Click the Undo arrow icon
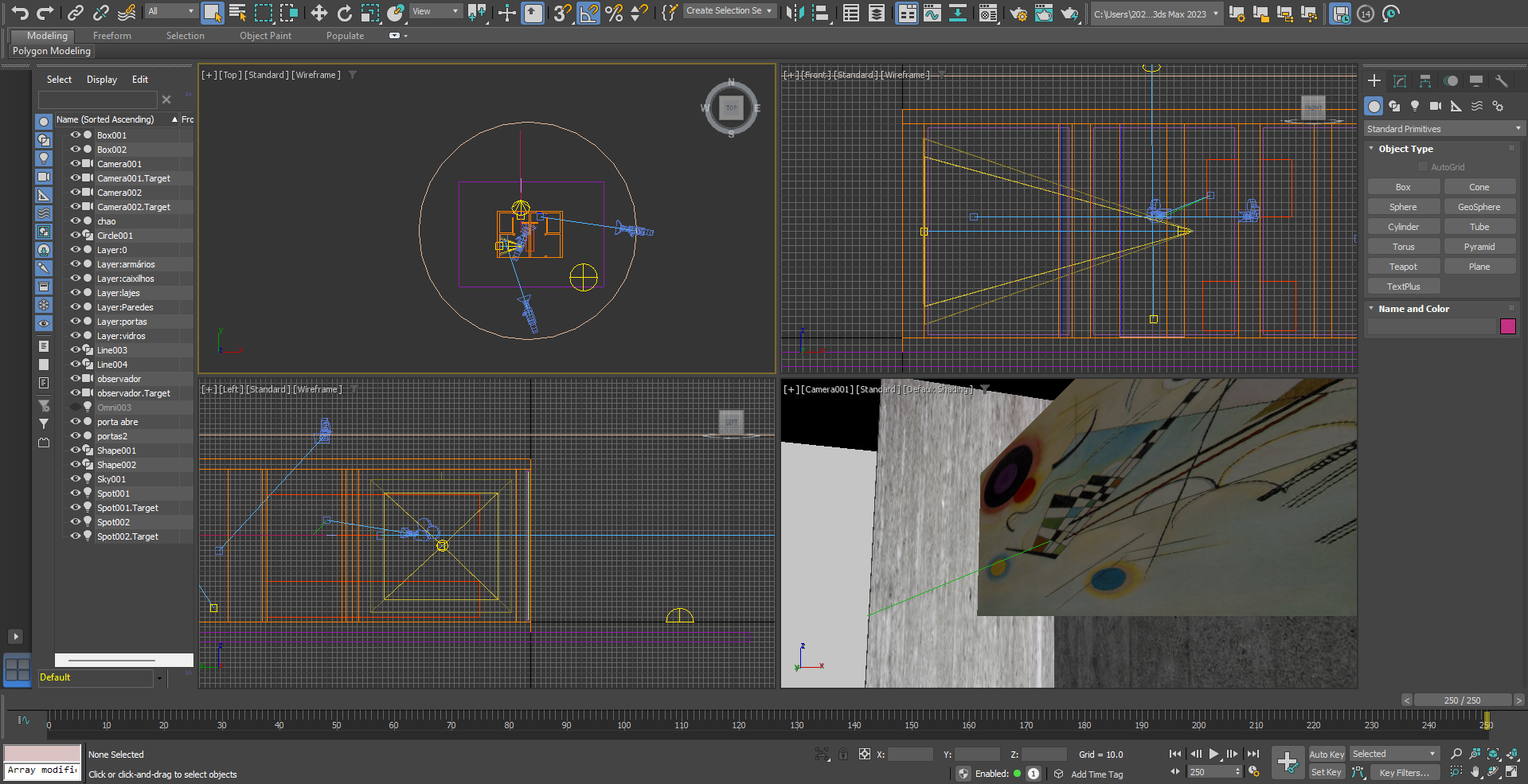1528x784 pixels. (20, 13)
